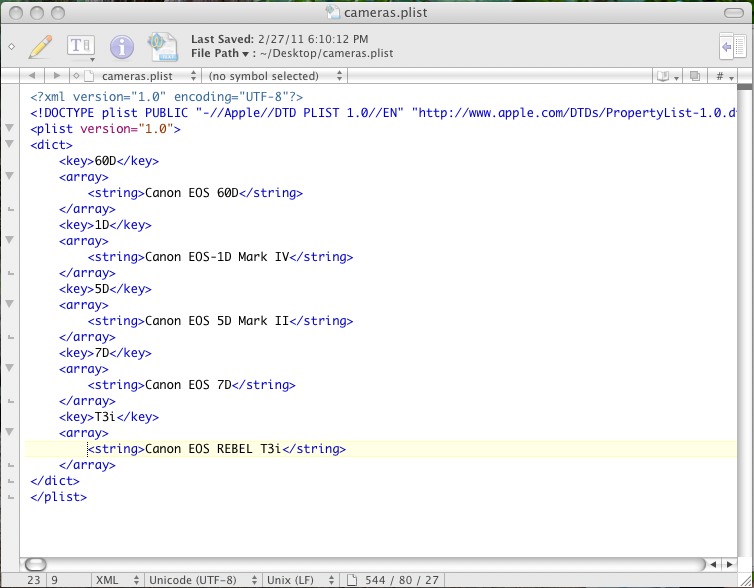Open the counterpart/includes menu icon
This screenshot has height=588, width=754.
(x=666, y=76)
